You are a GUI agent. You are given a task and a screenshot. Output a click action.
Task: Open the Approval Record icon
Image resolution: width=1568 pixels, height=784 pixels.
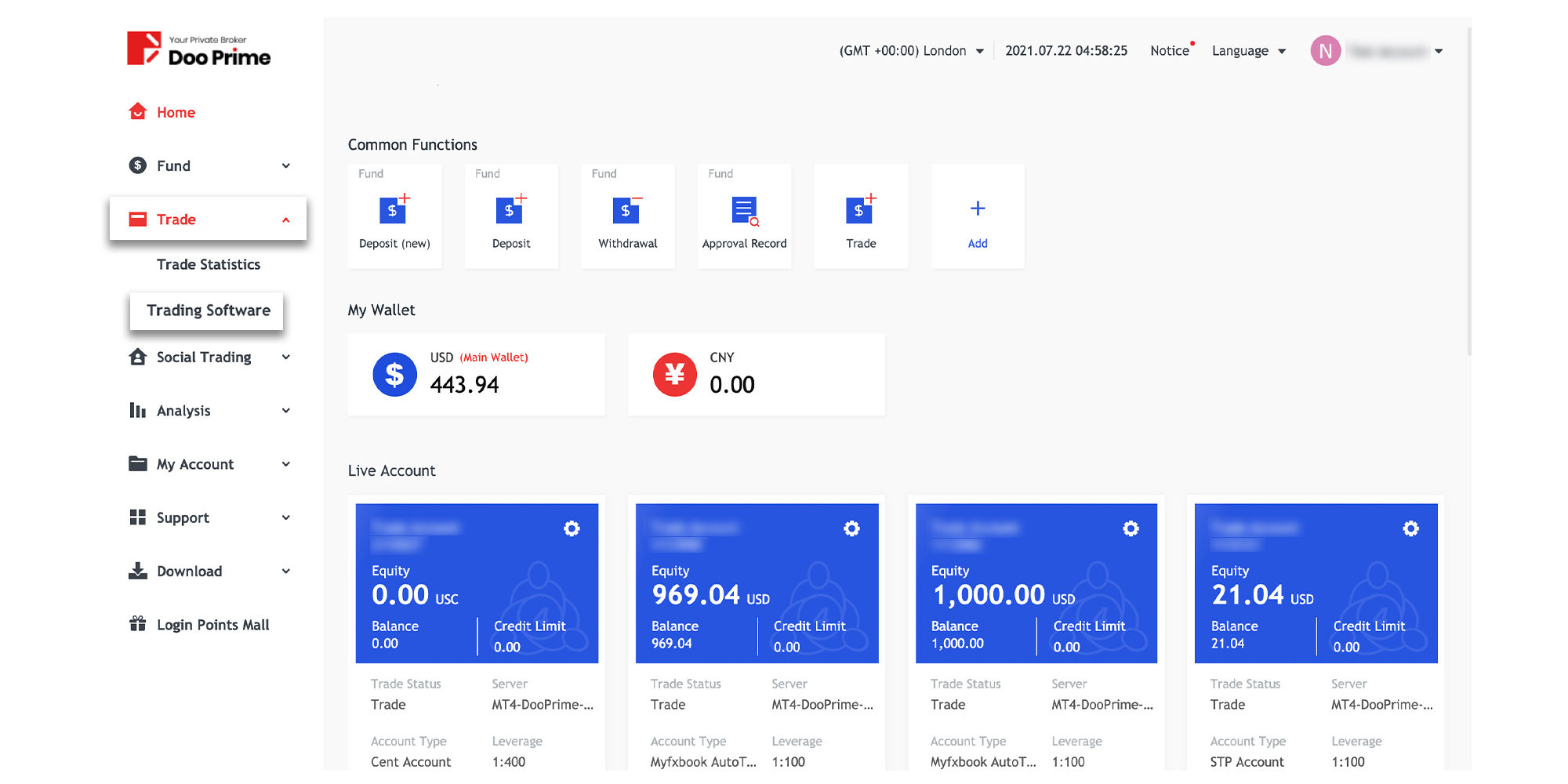pyautogui.click(x=744, y=211)
